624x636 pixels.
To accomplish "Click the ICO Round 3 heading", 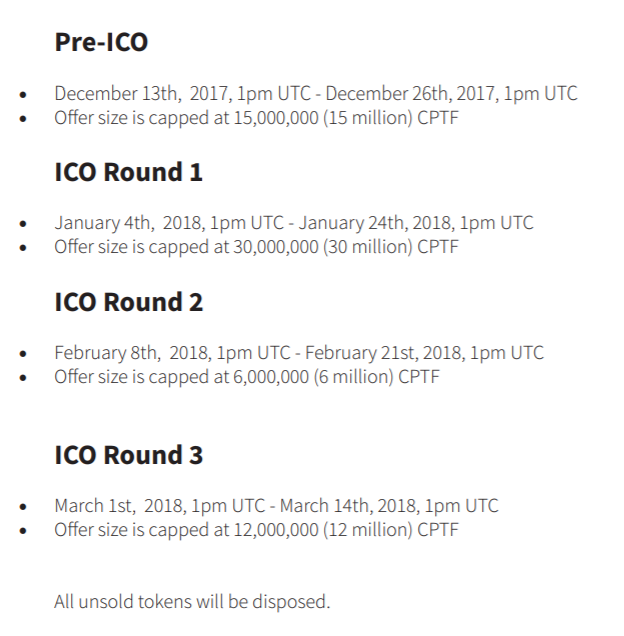I will click(128, 455).
